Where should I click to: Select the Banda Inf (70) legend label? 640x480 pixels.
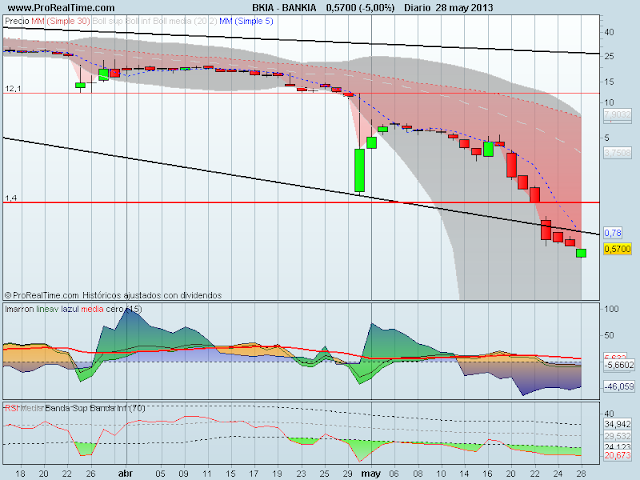point(117,408)
